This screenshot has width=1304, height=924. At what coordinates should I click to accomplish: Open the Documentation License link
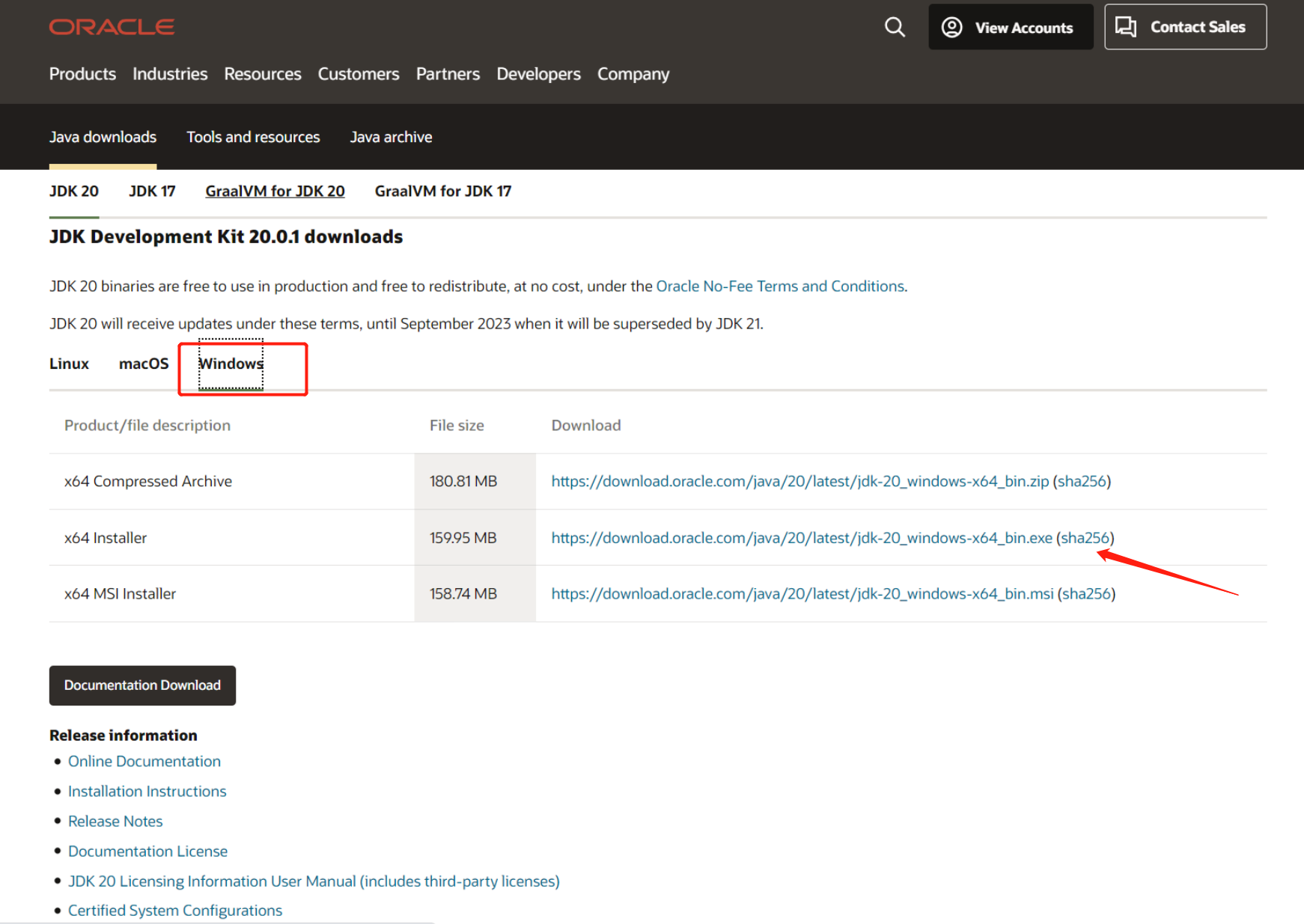point(147,851)
